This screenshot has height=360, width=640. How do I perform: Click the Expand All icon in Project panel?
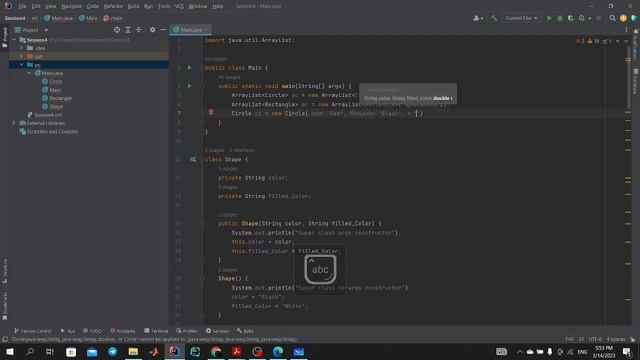click(128, 30)
